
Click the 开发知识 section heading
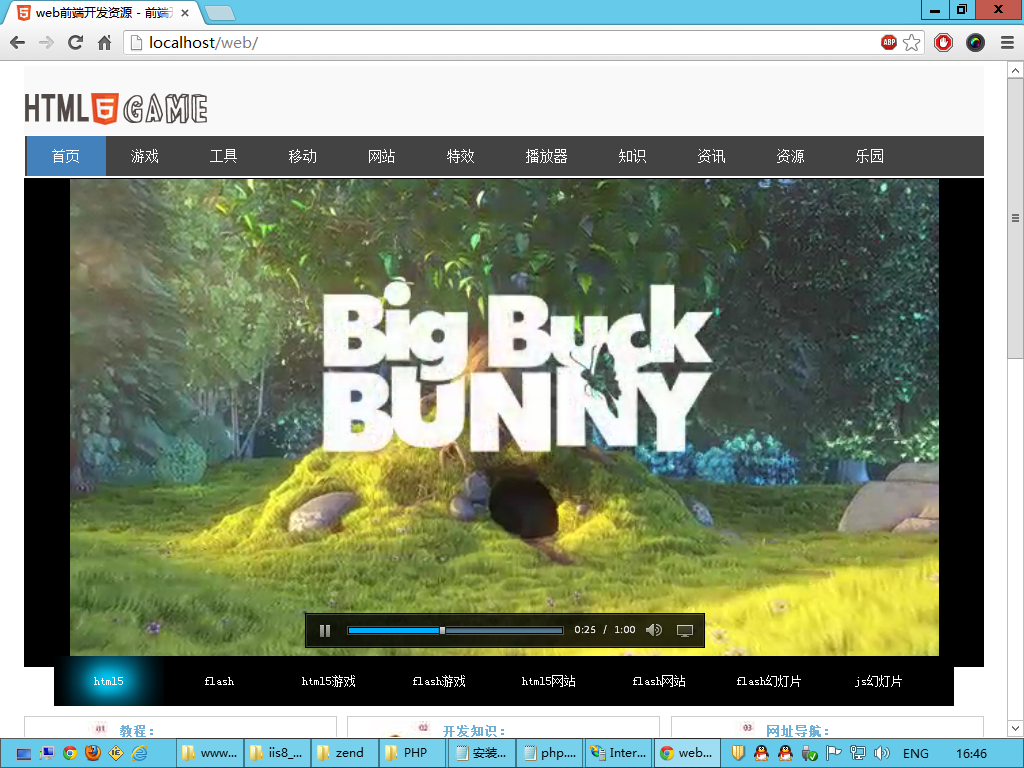coord(474,731)
